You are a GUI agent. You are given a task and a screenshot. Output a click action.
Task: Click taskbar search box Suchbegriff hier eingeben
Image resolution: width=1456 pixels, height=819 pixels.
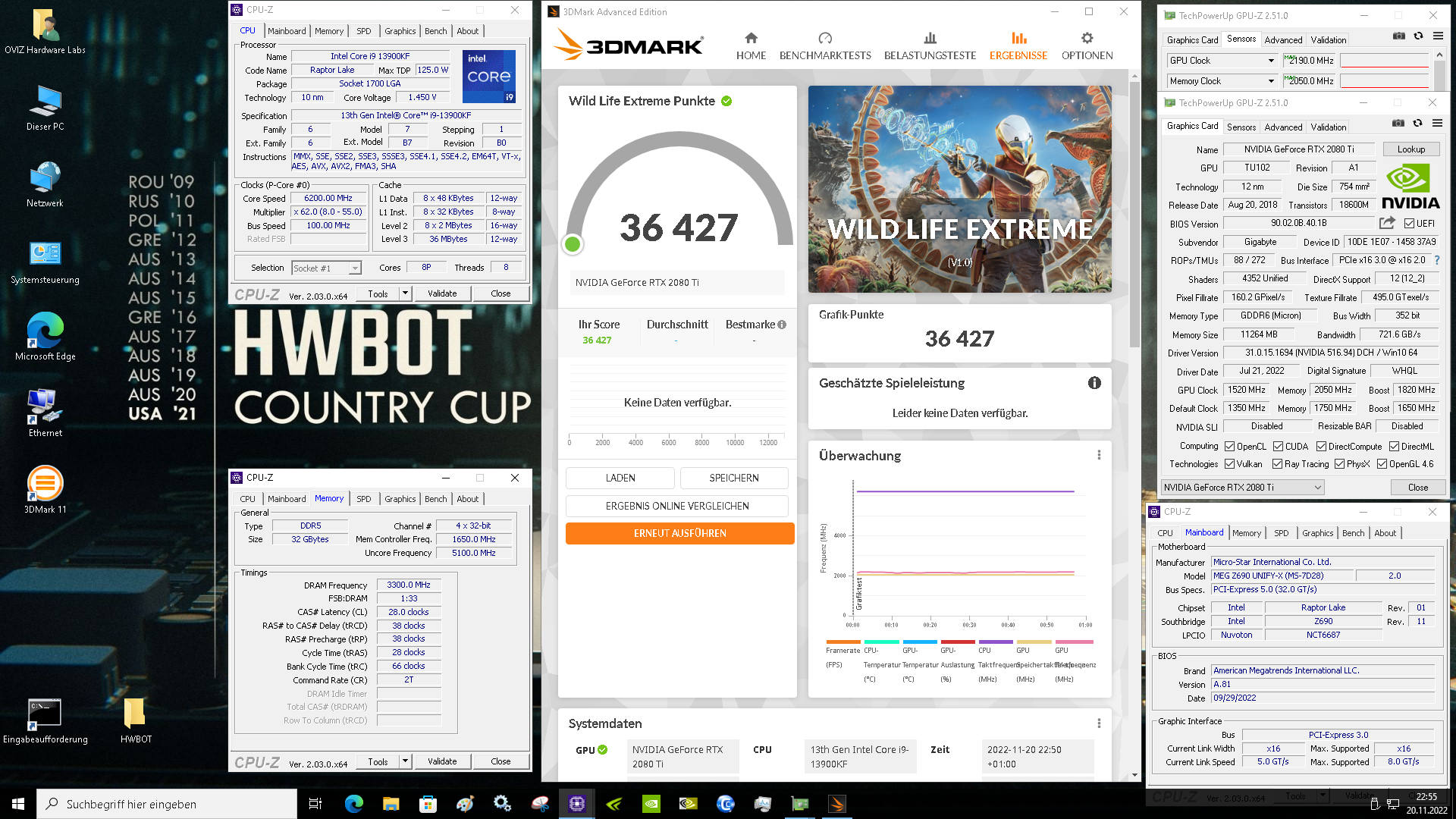167,804
